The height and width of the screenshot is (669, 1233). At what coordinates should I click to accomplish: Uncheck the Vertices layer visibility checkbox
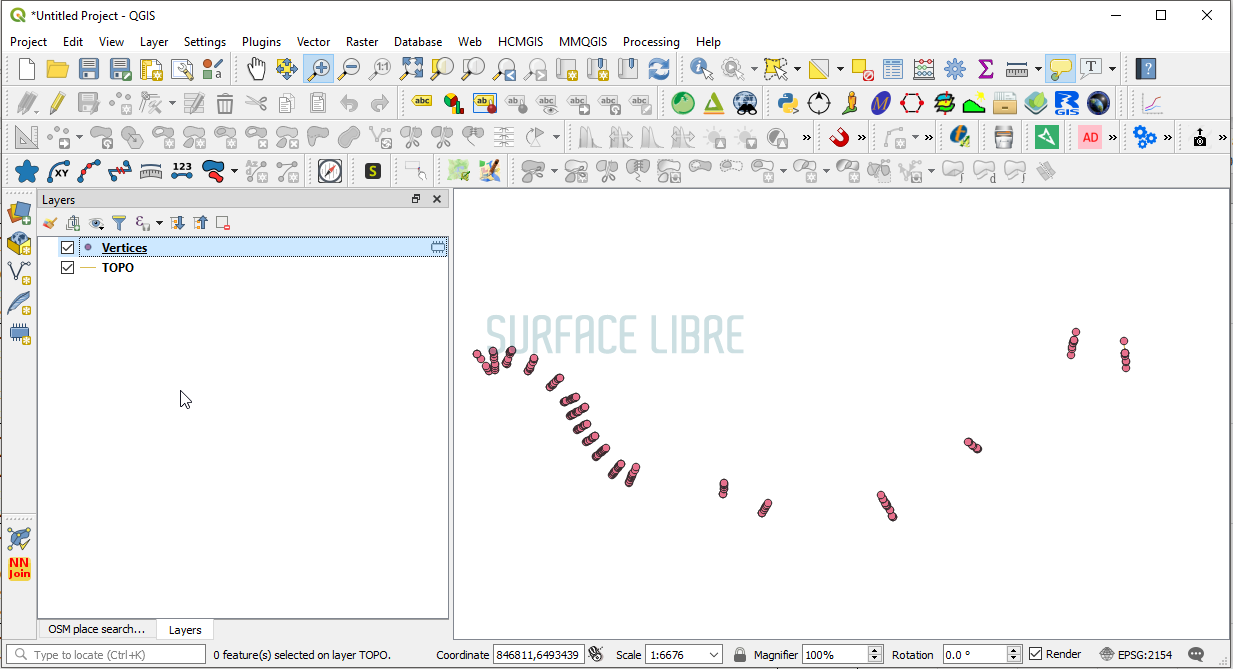(x=68, y=248)
